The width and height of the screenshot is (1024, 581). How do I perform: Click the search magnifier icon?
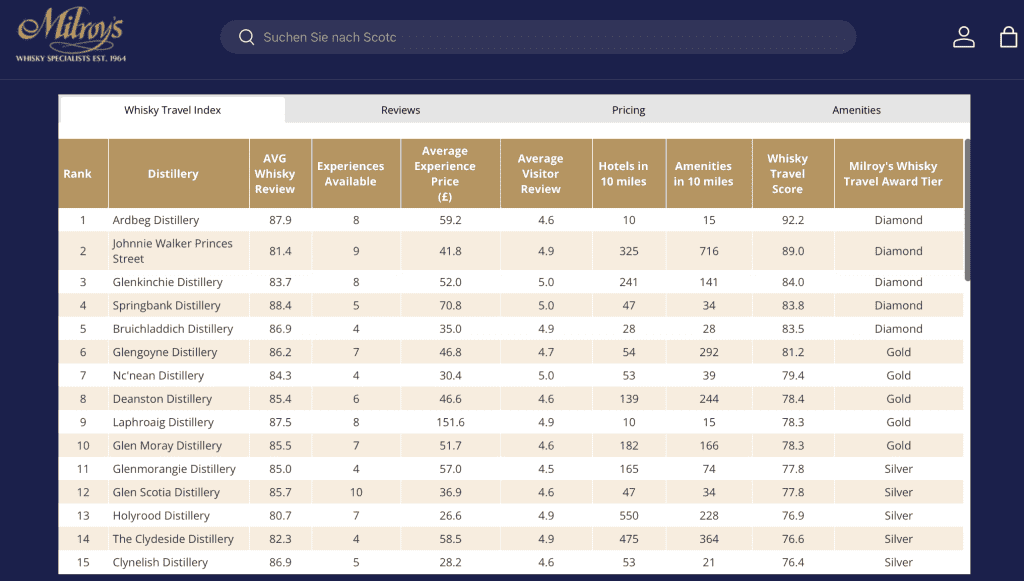(246, 37)
